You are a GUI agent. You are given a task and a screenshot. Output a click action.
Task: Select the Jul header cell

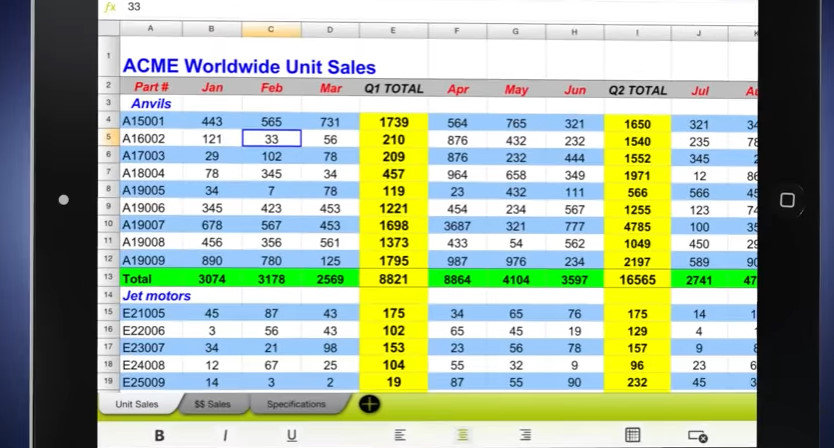click(x=699, y=91)
